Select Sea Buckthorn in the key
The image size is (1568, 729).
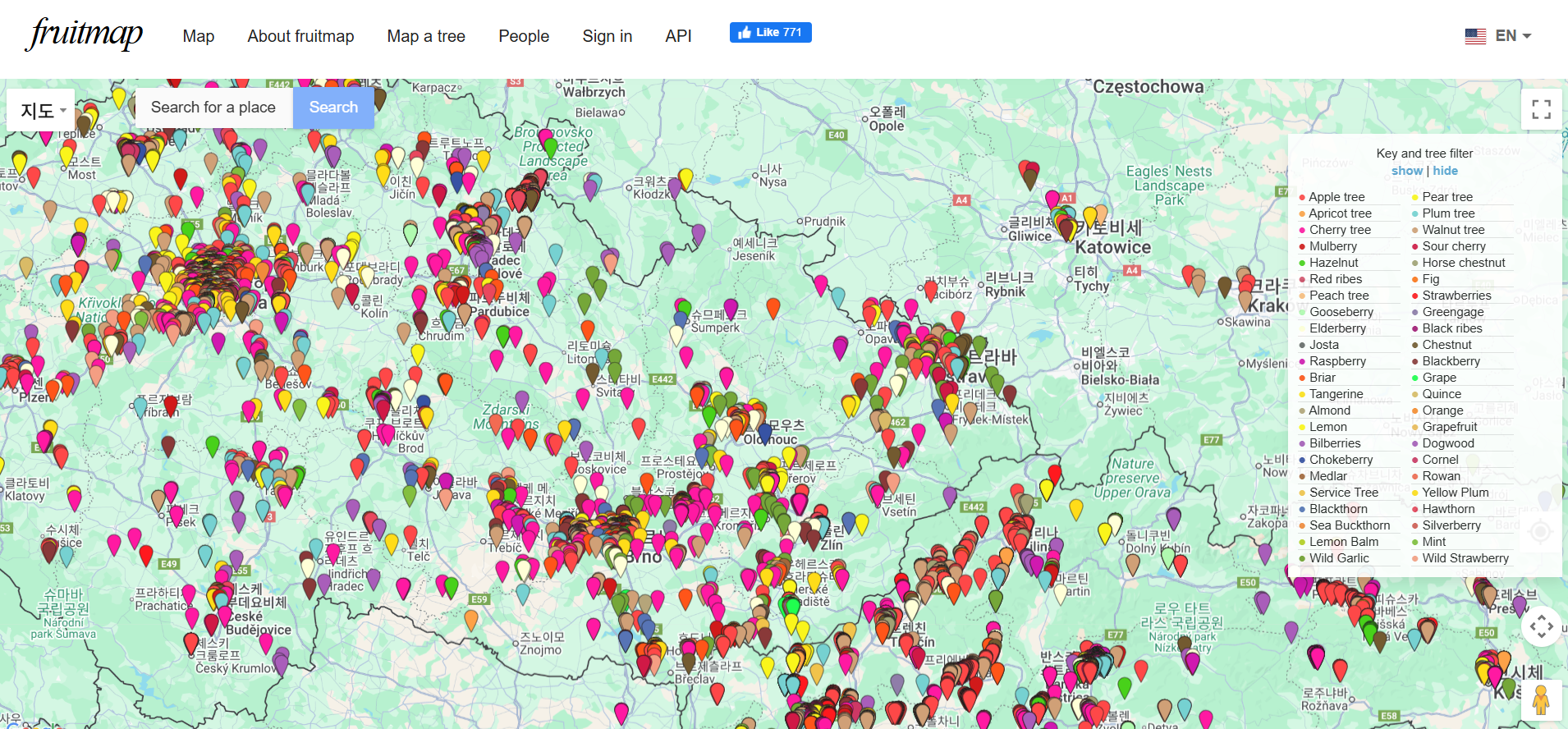click(x=1350, y=525)
